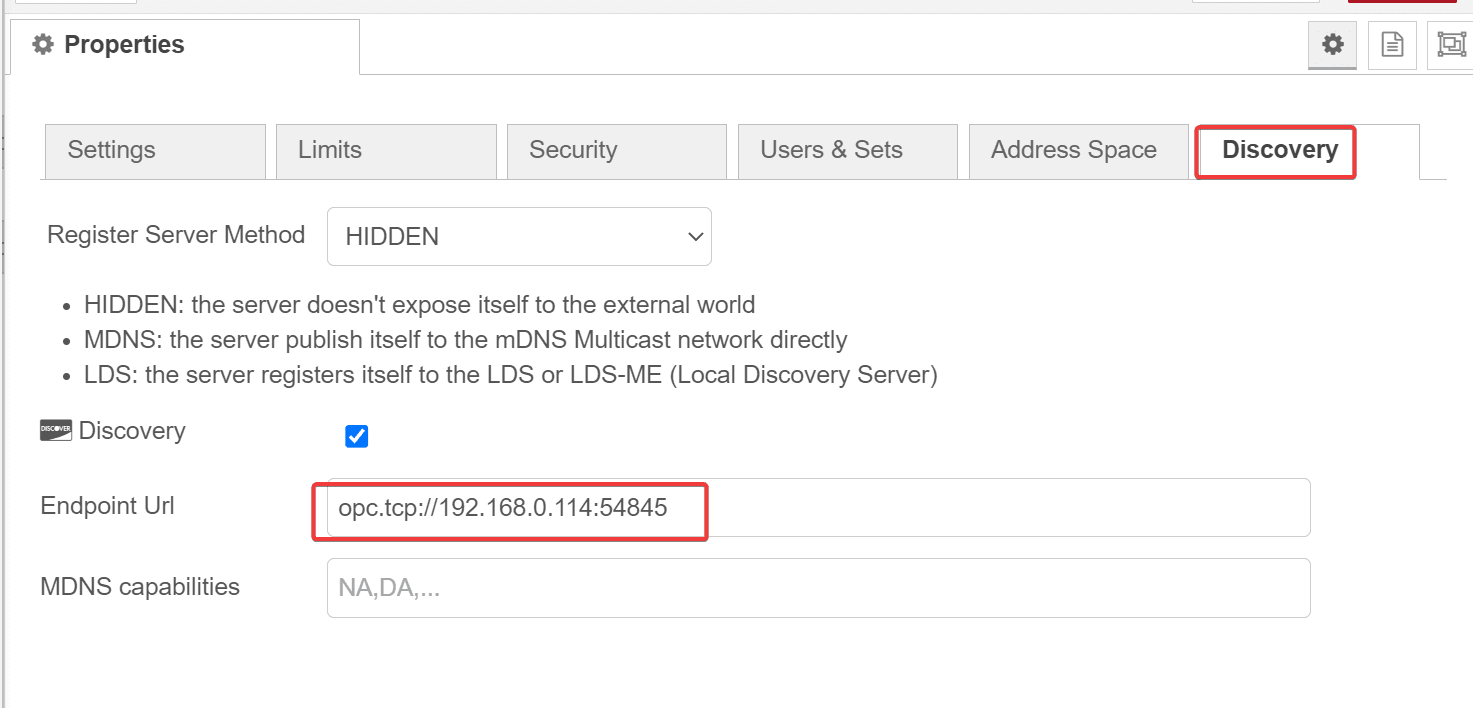Select the highlighted Discovery tab
The width and height of the screenshot is (1473, 708).
pyautogui.click(x=1277, y=151)
